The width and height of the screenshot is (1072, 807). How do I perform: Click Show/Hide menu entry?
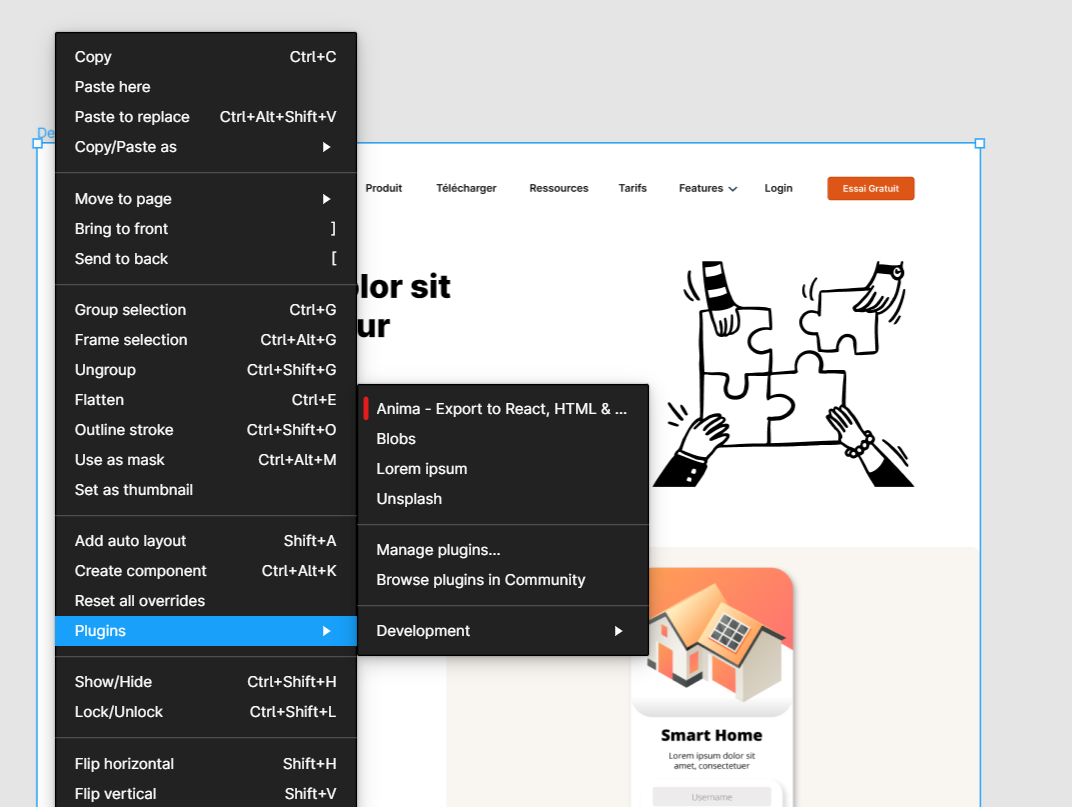point(206,682)
